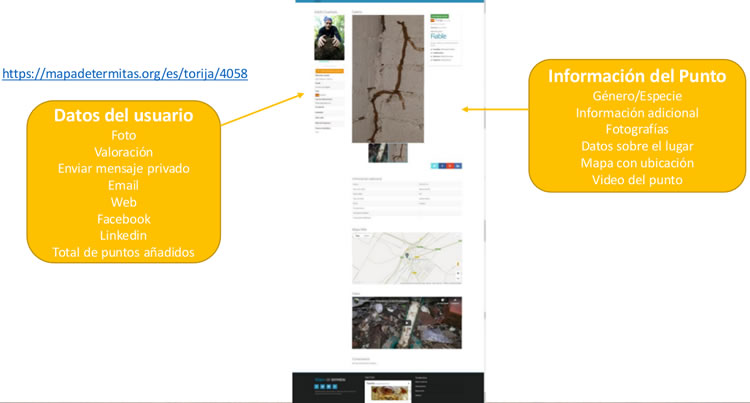Viewport: 750px width, 403px height.
Task: Click the green button above rating panel
Action: [439, 18]
